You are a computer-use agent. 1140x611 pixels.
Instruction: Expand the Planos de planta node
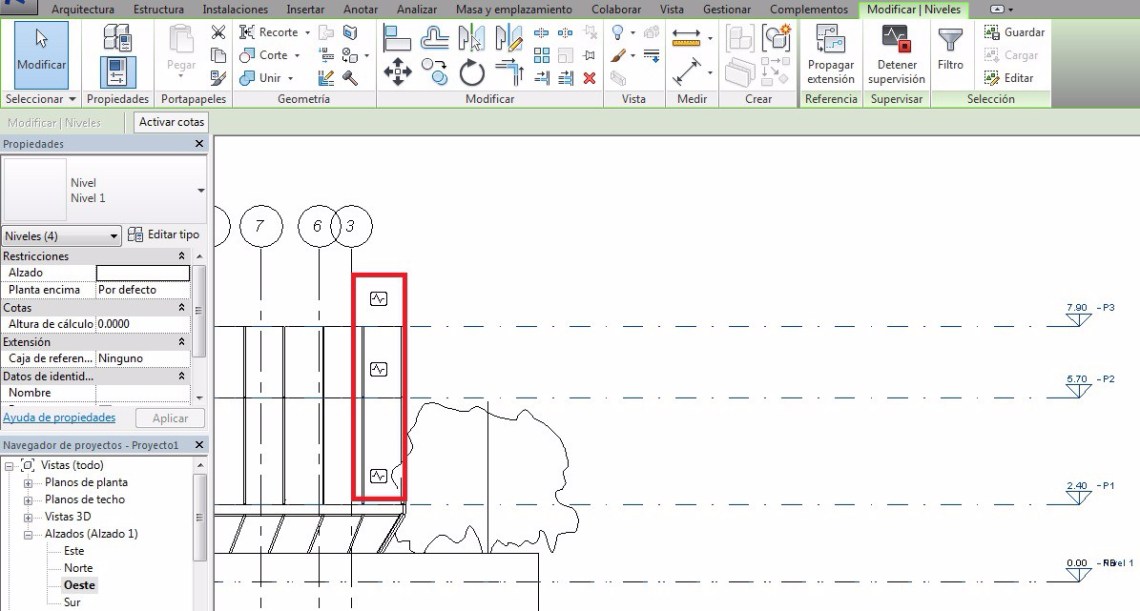tap(28, 483)
